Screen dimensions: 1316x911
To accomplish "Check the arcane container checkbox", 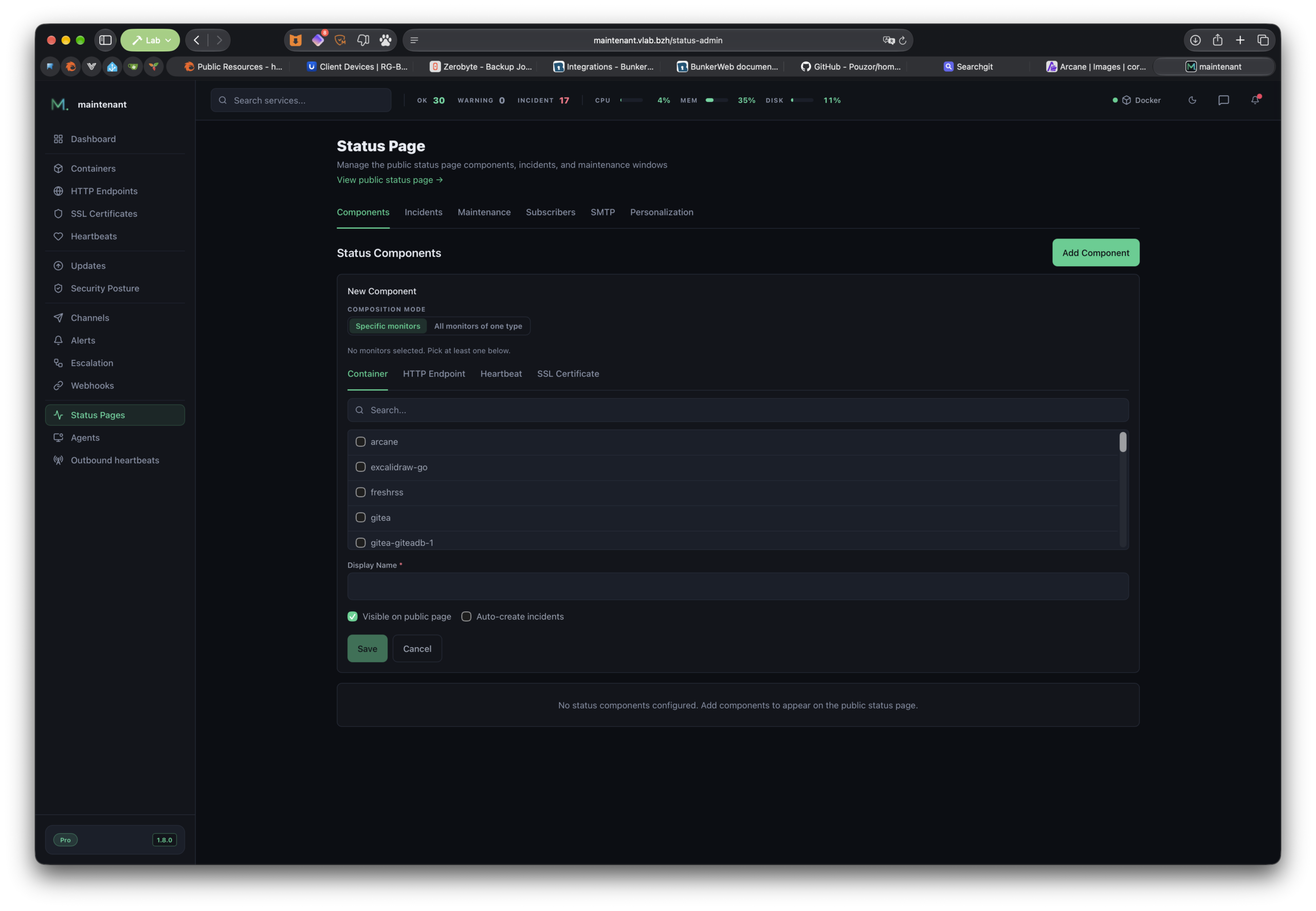I will (360, 442).
